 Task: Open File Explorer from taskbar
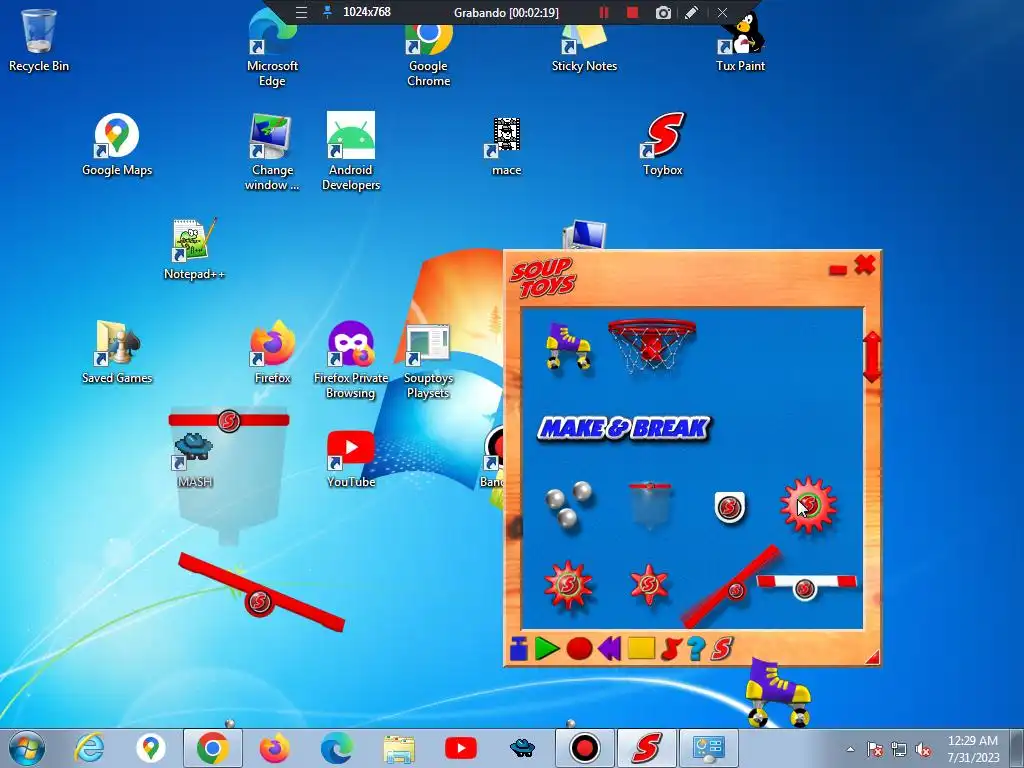[398, 748]
